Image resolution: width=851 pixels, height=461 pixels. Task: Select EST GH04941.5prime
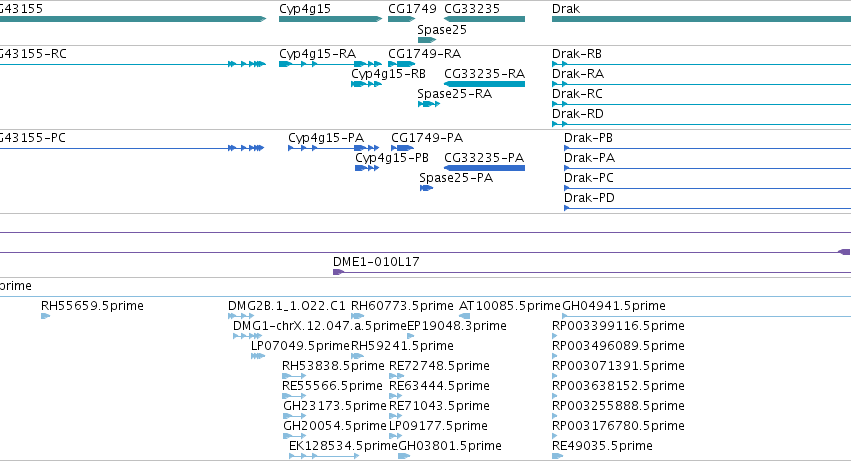click(707, 316)
